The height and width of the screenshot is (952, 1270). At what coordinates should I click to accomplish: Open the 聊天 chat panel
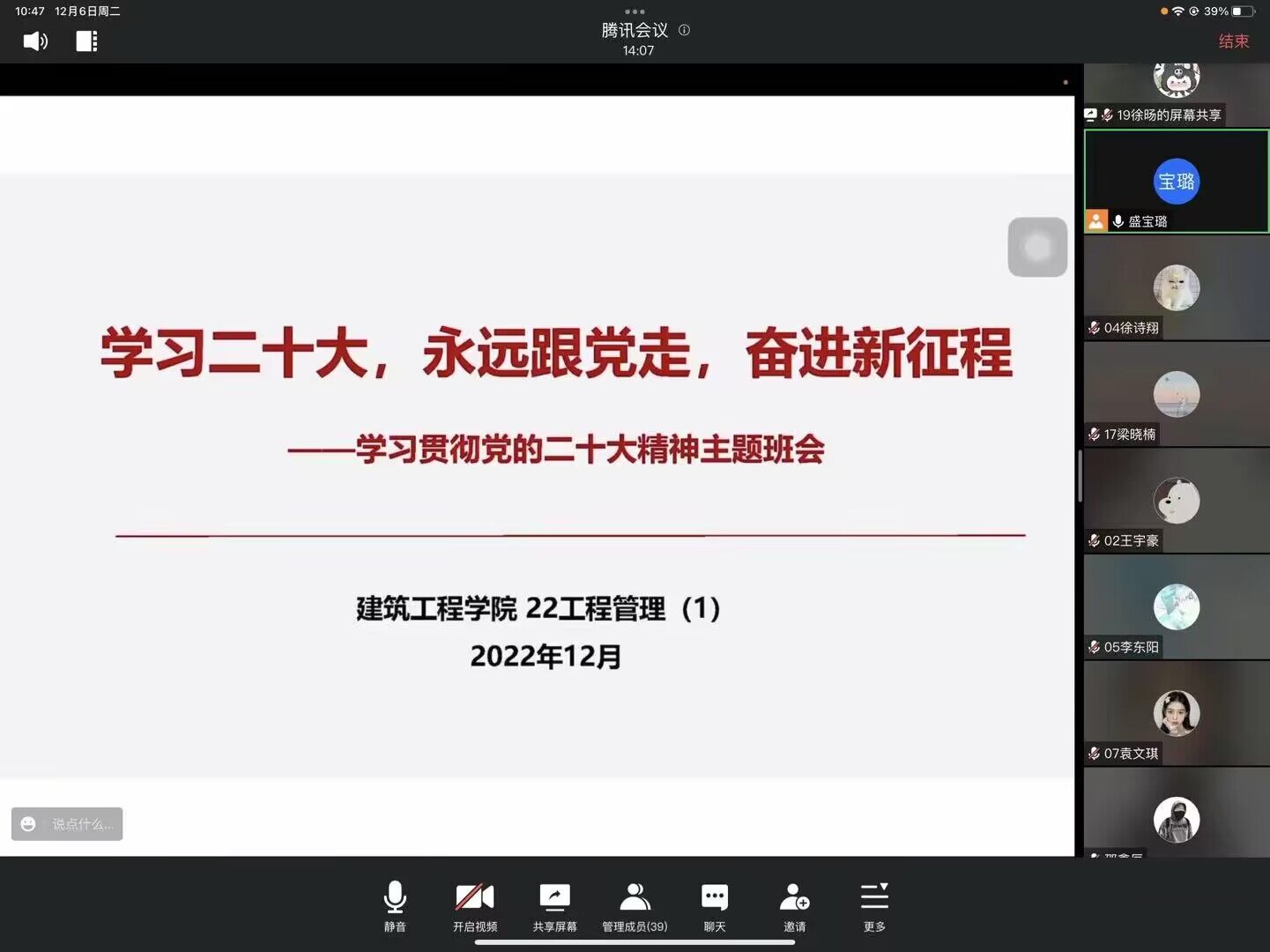(x=715, y=905)
